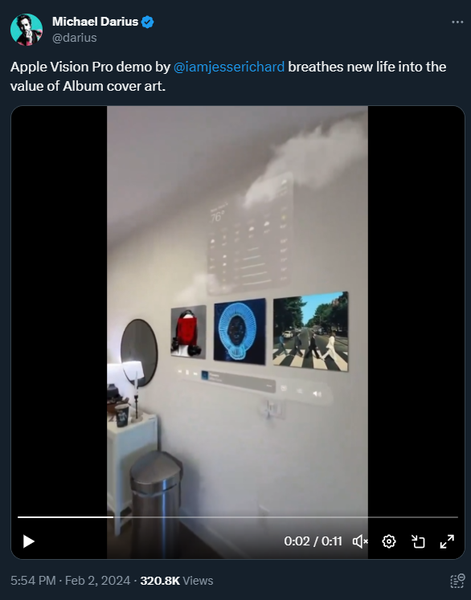Click the Michael Darius display name
Viewport: 471px width, 600px height.
[95, 22]
